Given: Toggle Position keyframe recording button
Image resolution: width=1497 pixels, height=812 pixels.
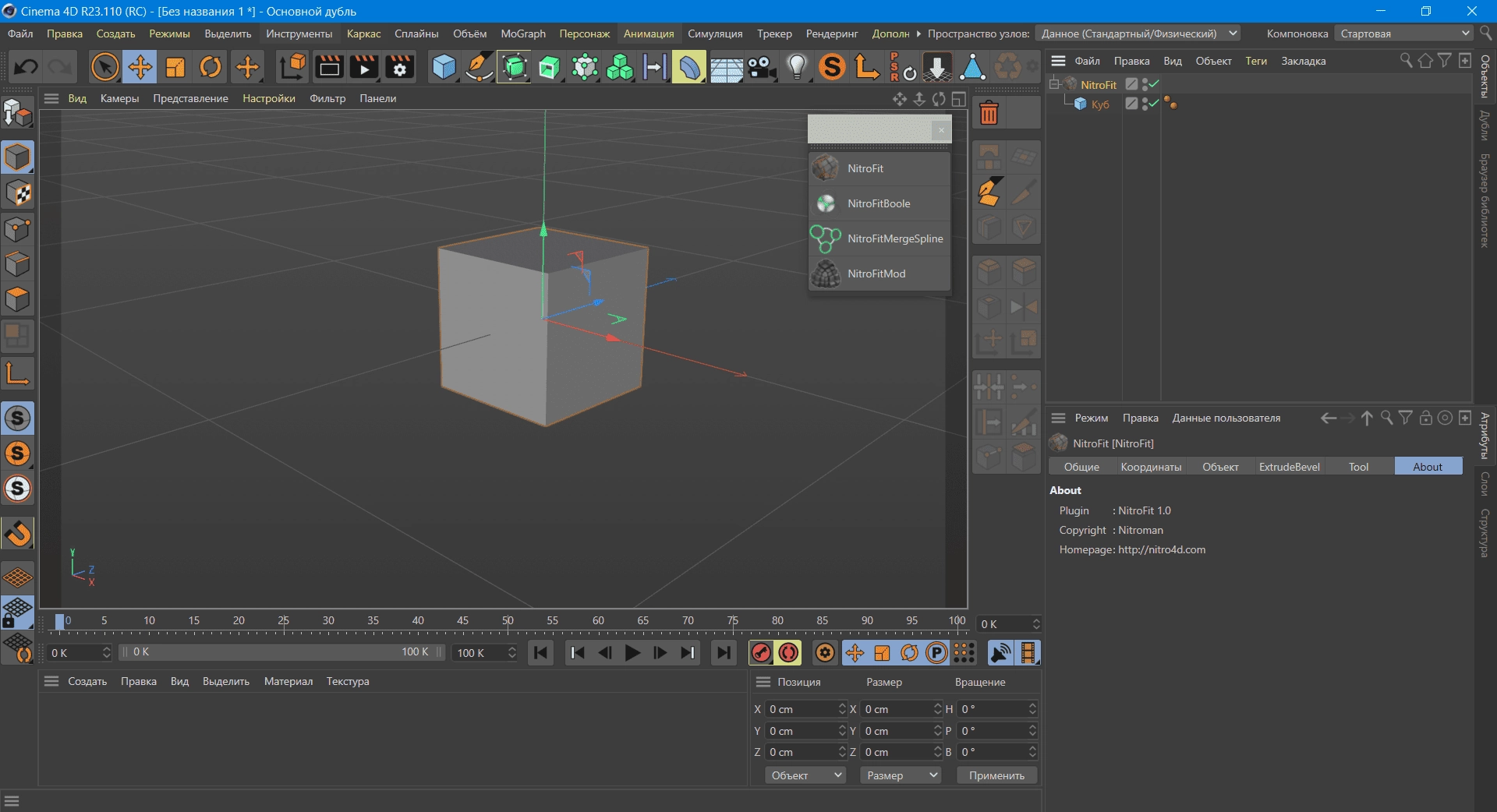Looking at the screenshot, I should point(855,653).
